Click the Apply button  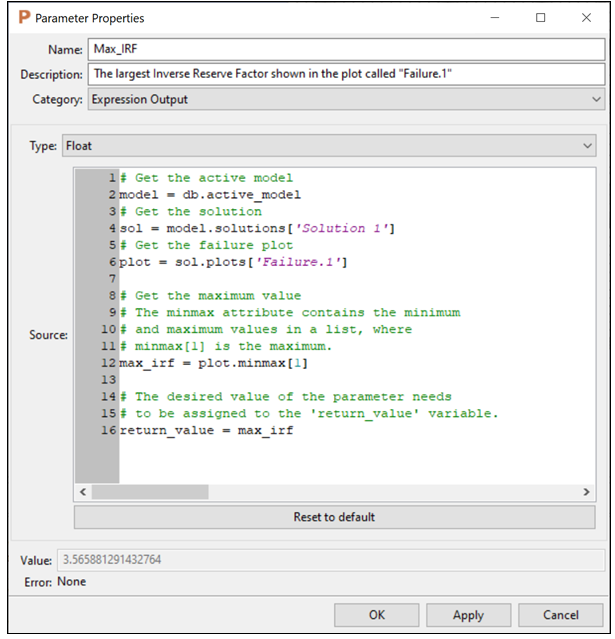[x=468, y=615]
